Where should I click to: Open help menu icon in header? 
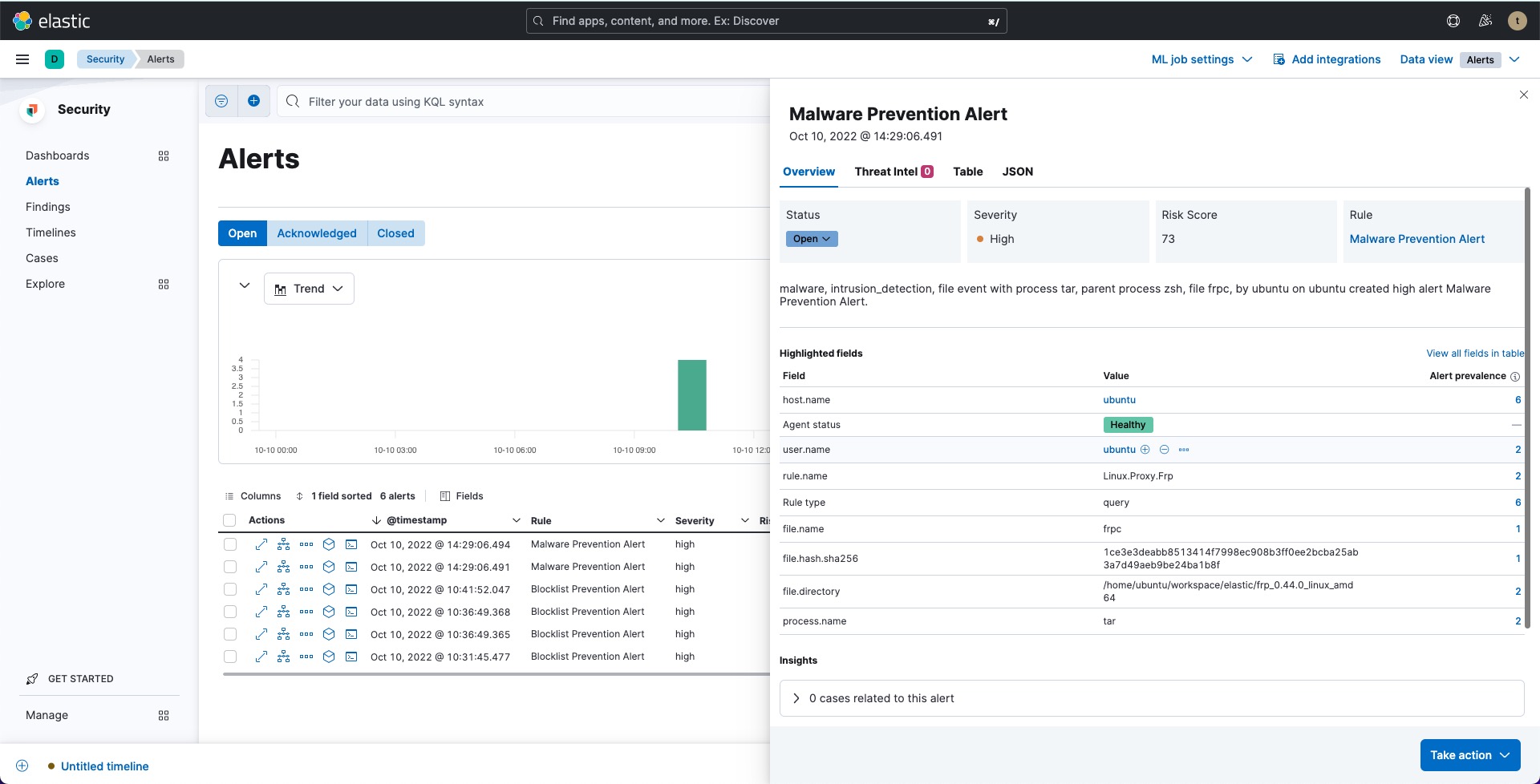tap(1453, 21)
